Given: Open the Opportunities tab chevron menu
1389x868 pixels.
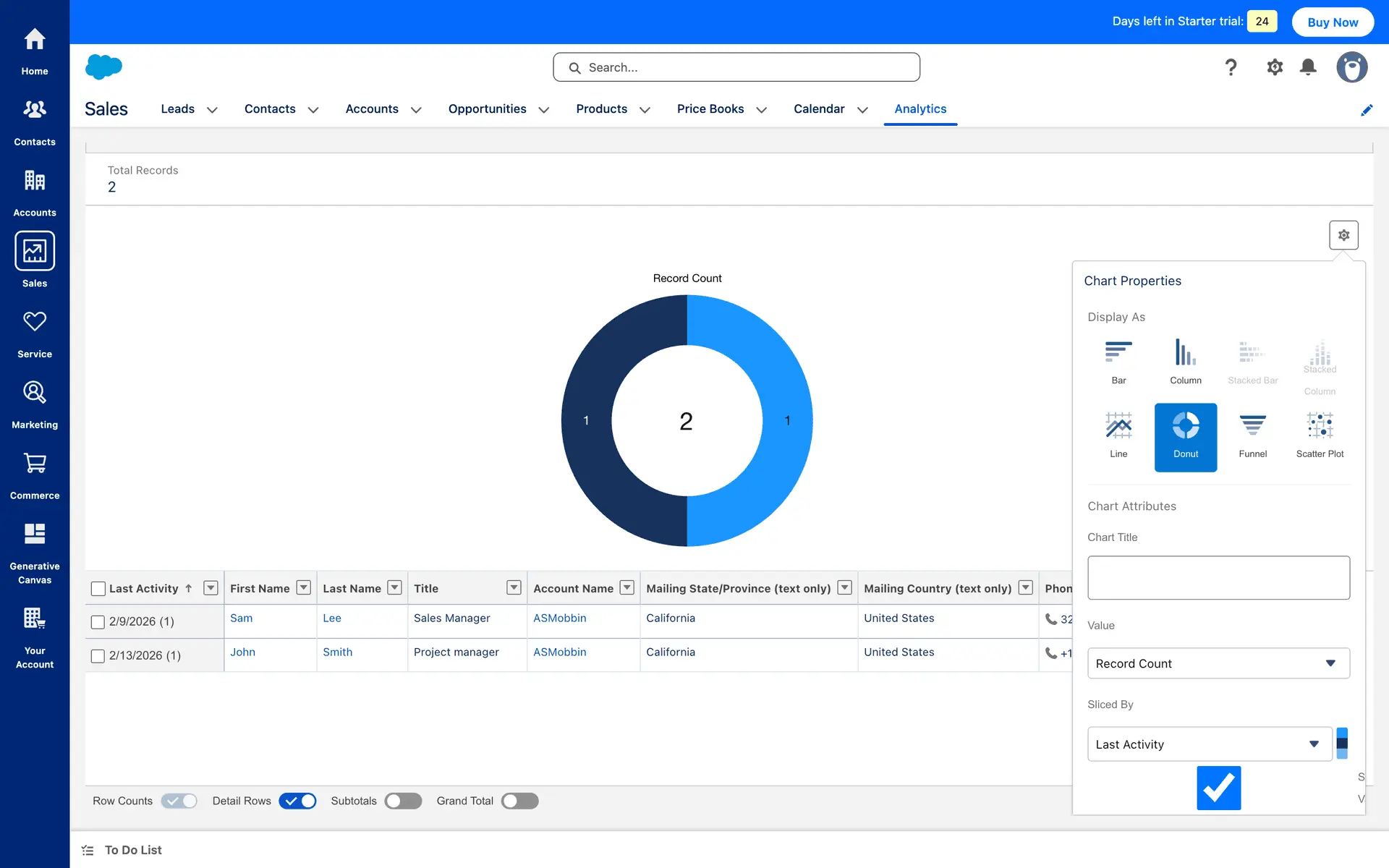Looking at the screenshot, I should click(544, 110).
